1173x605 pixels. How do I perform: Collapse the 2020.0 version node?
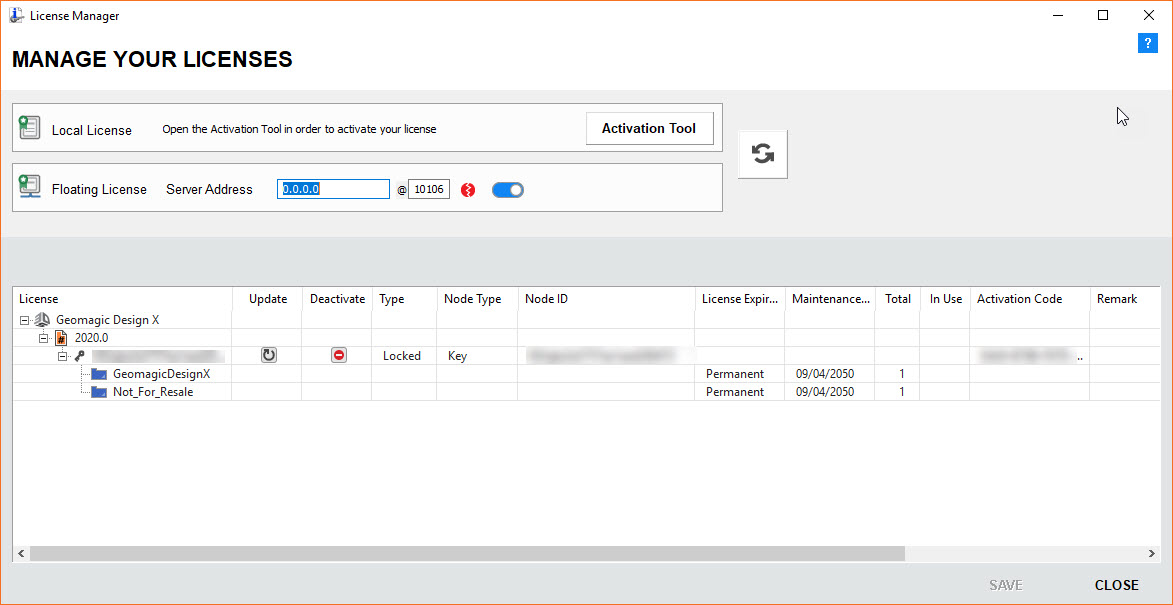pos(42,337)
